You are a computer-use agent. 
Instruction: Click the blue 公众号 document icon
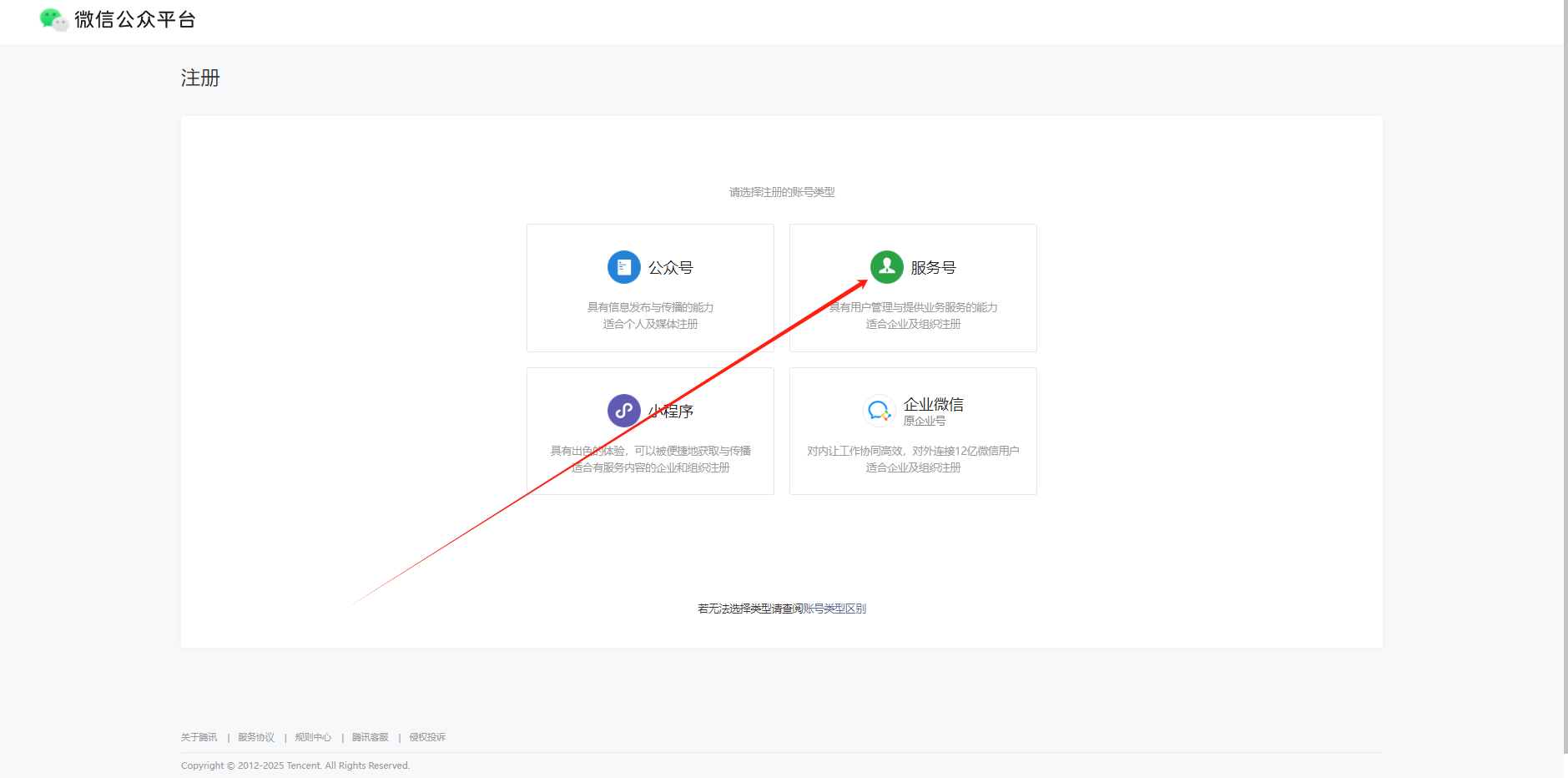[623, 267]
